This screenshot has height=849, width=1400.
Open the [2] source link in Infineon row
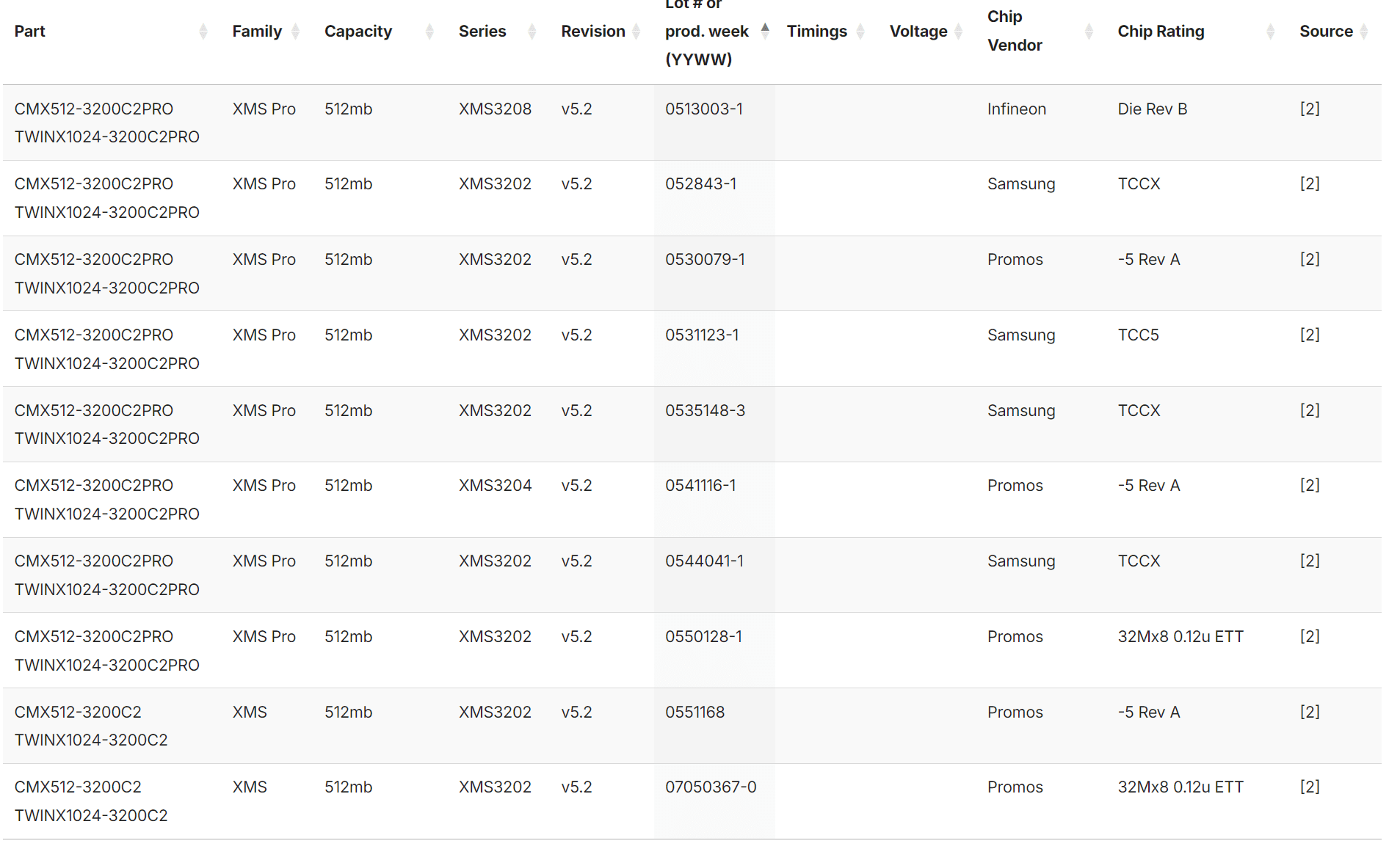[1310, 109]
